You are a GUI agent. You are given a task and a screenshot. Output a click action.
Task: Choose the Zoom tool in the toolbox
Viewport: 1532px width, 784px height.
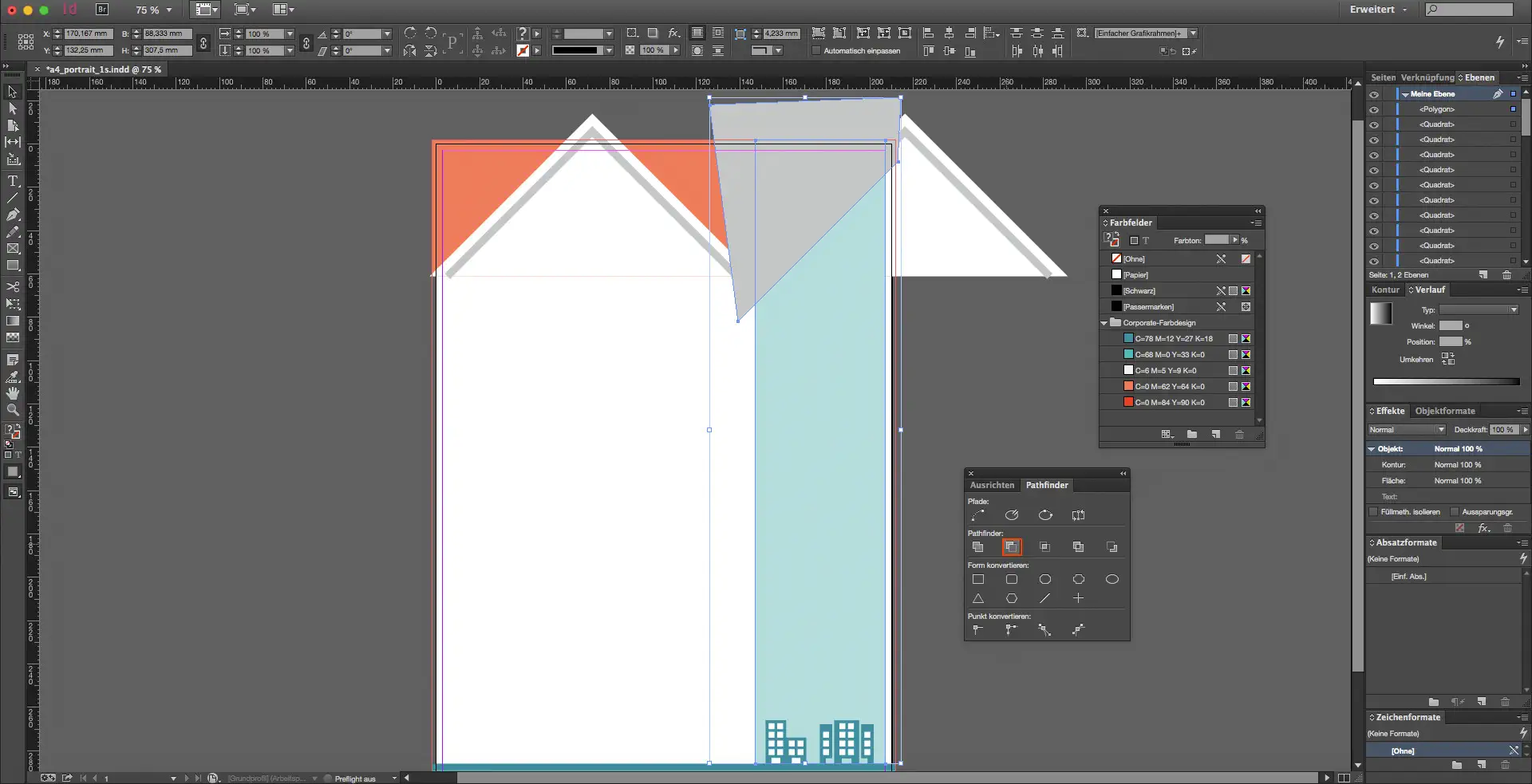click(13, 410)
